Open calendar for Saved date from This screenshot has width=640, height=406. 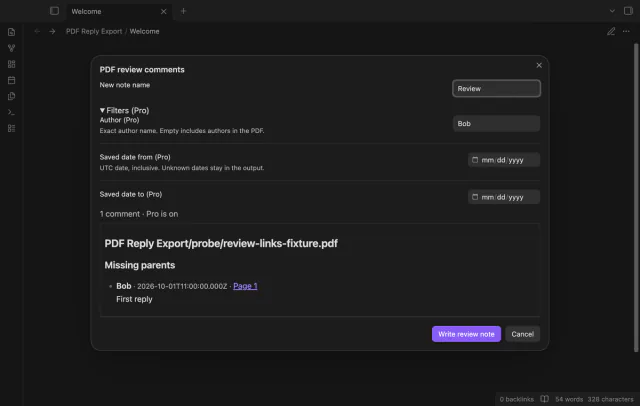click(475, 160)
